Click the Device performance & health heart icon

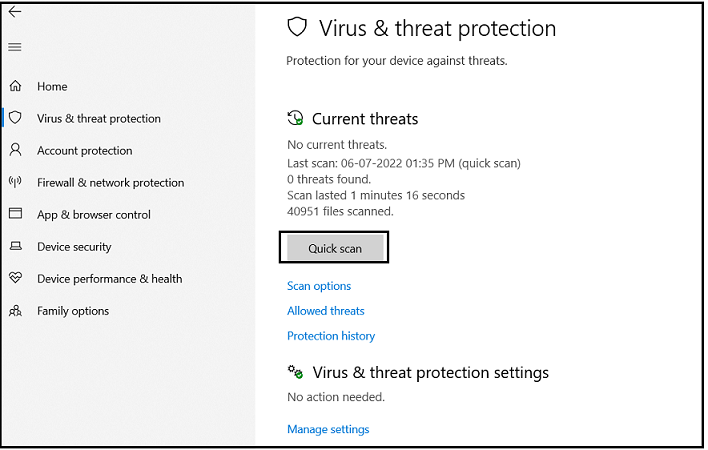tap(15, 278)
